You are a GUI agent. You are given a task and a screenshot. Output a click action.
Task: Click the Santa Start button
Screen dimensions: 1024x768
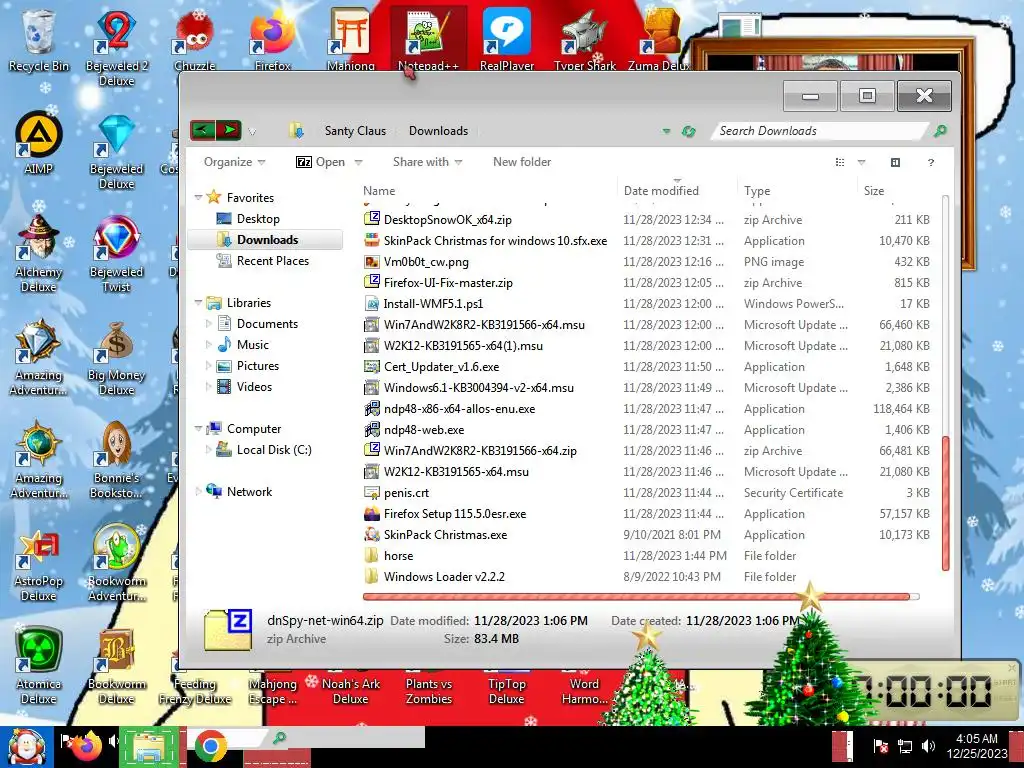pyautogui.click(x=26, y=747)
